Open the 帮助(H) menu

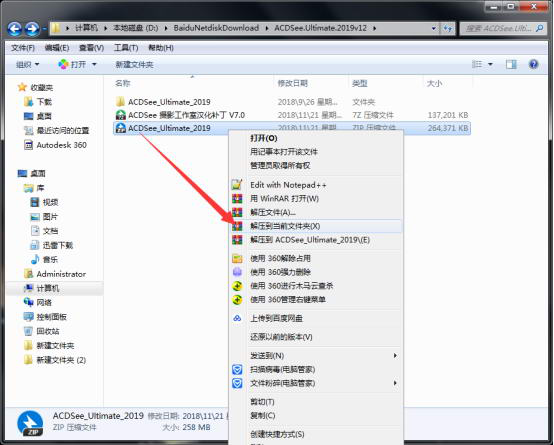pos(161,48)
